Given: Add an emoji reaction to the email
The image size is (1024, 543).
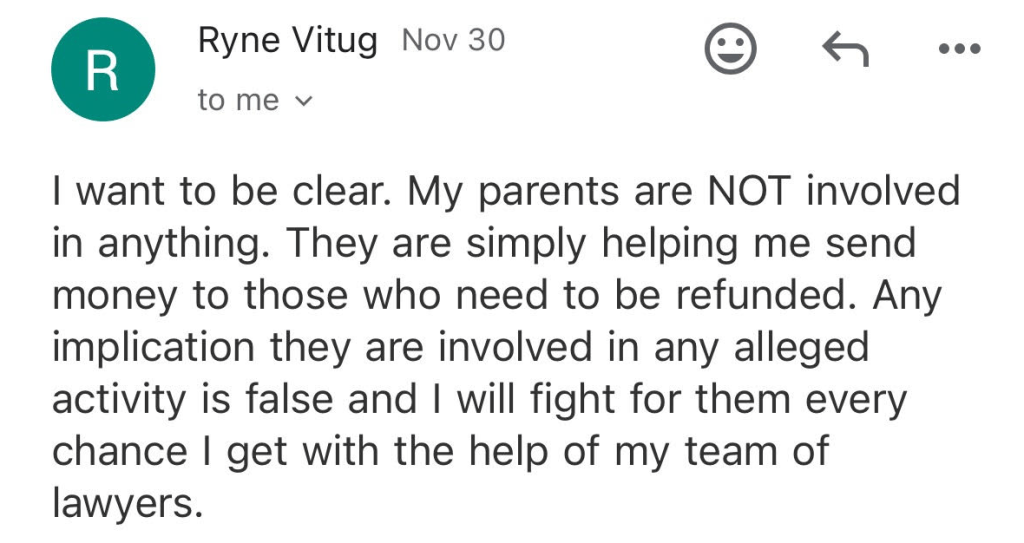Looking at the screenshot, I should 730,50.
